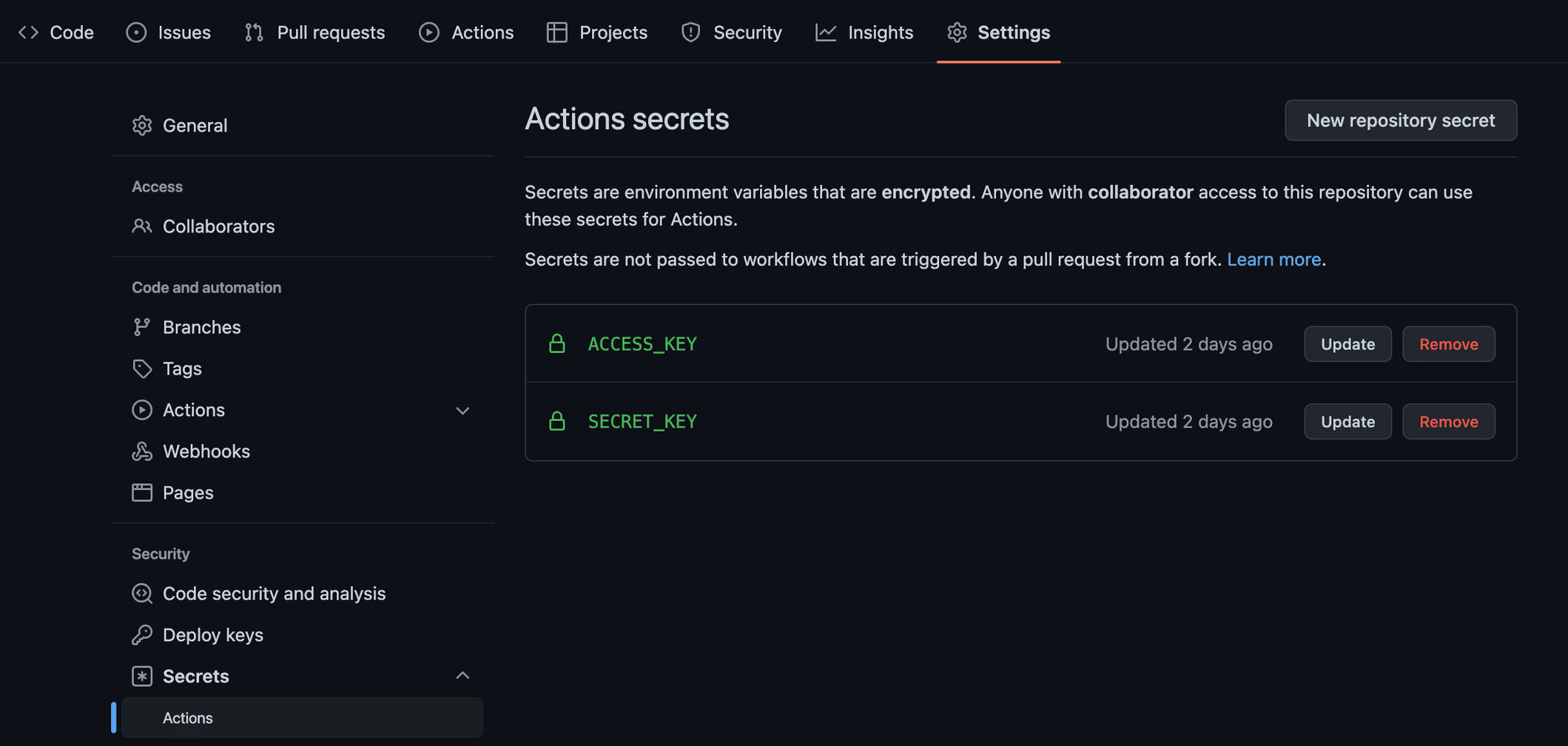Viewport: 1568px width, 746px height.
Task: Open Code security and analysis settings
Action: (274, 593)
